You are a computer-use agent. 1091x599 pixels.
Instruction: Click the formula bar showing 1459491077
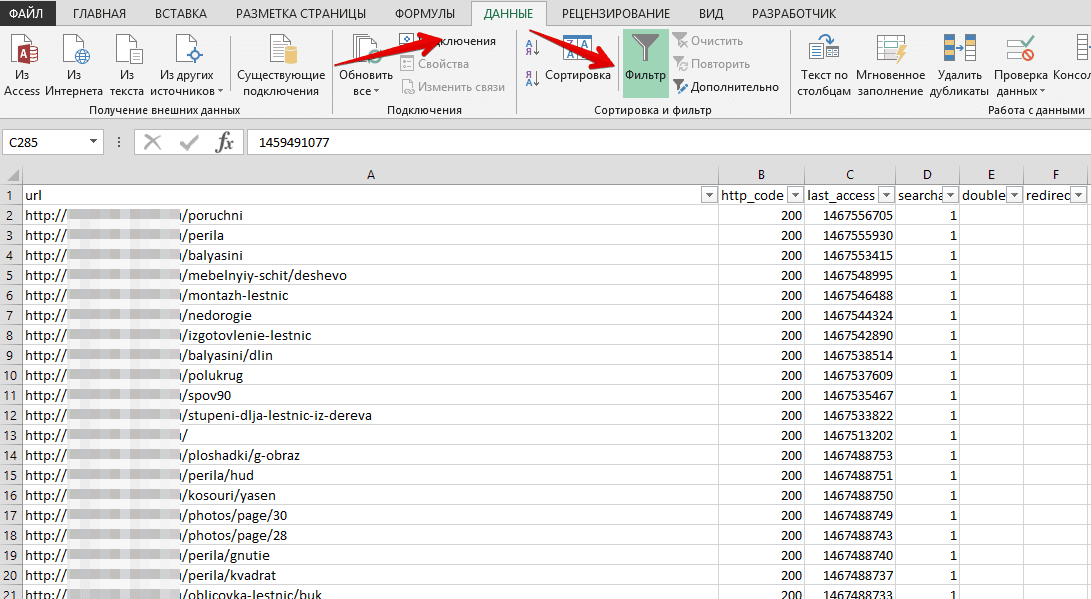(x=668, y=143)
